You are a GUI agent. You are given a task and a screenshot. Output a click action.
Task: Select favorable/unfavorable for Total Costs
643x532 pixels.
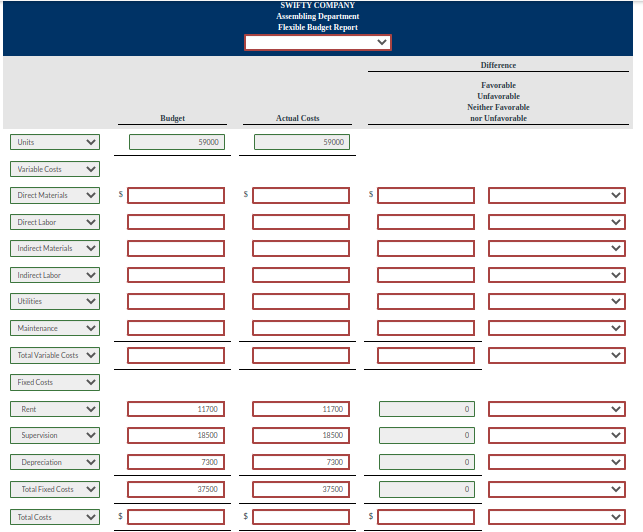pos(556,517)
